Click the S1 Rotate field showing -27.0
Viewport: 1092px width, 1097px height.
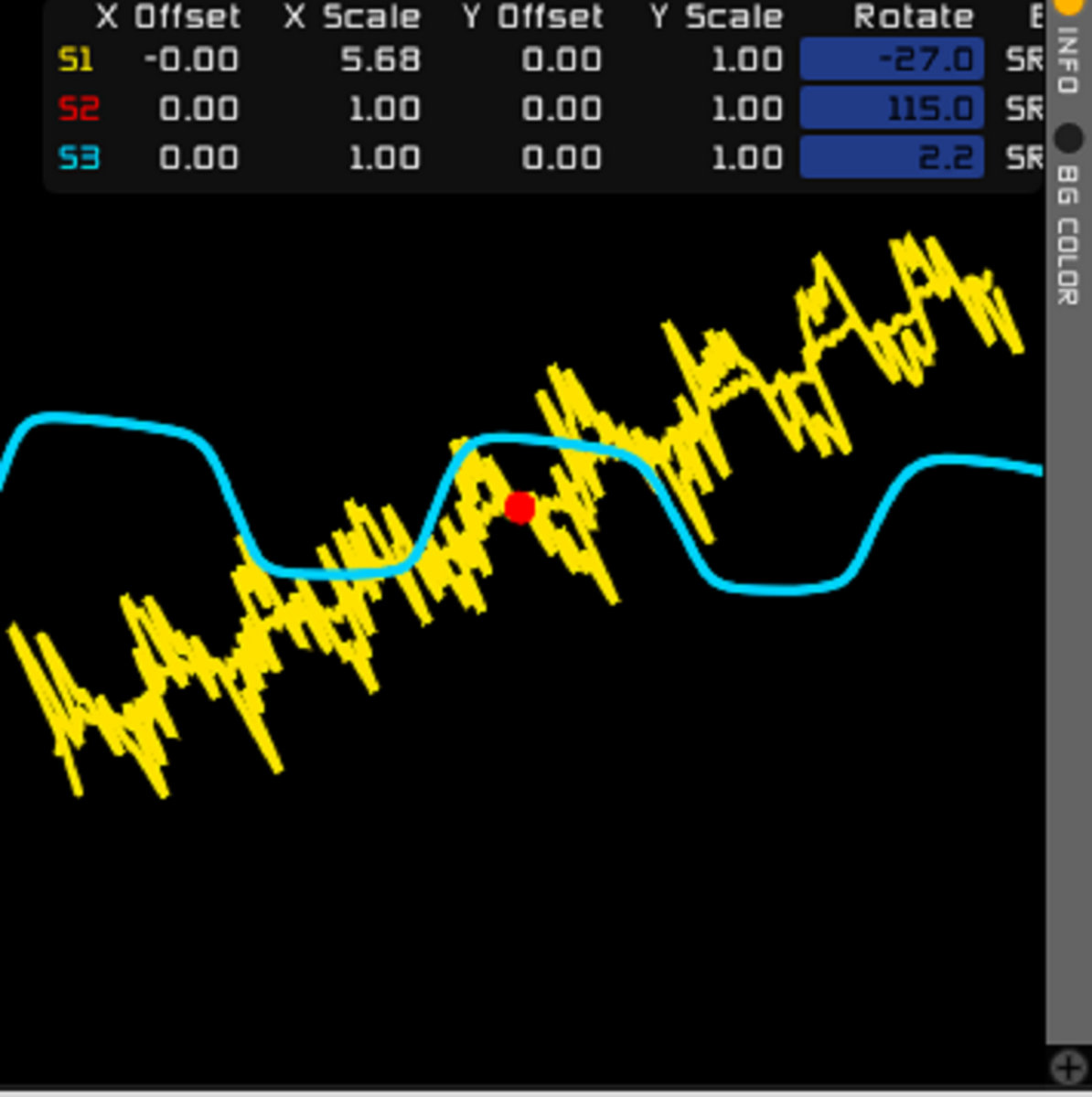892,60
